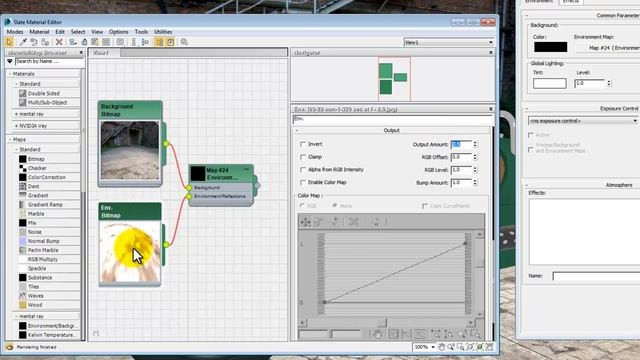The image size is (640, 360).
Task: Click Select by Material toolbar icon
Action: (x=184, y=42)
